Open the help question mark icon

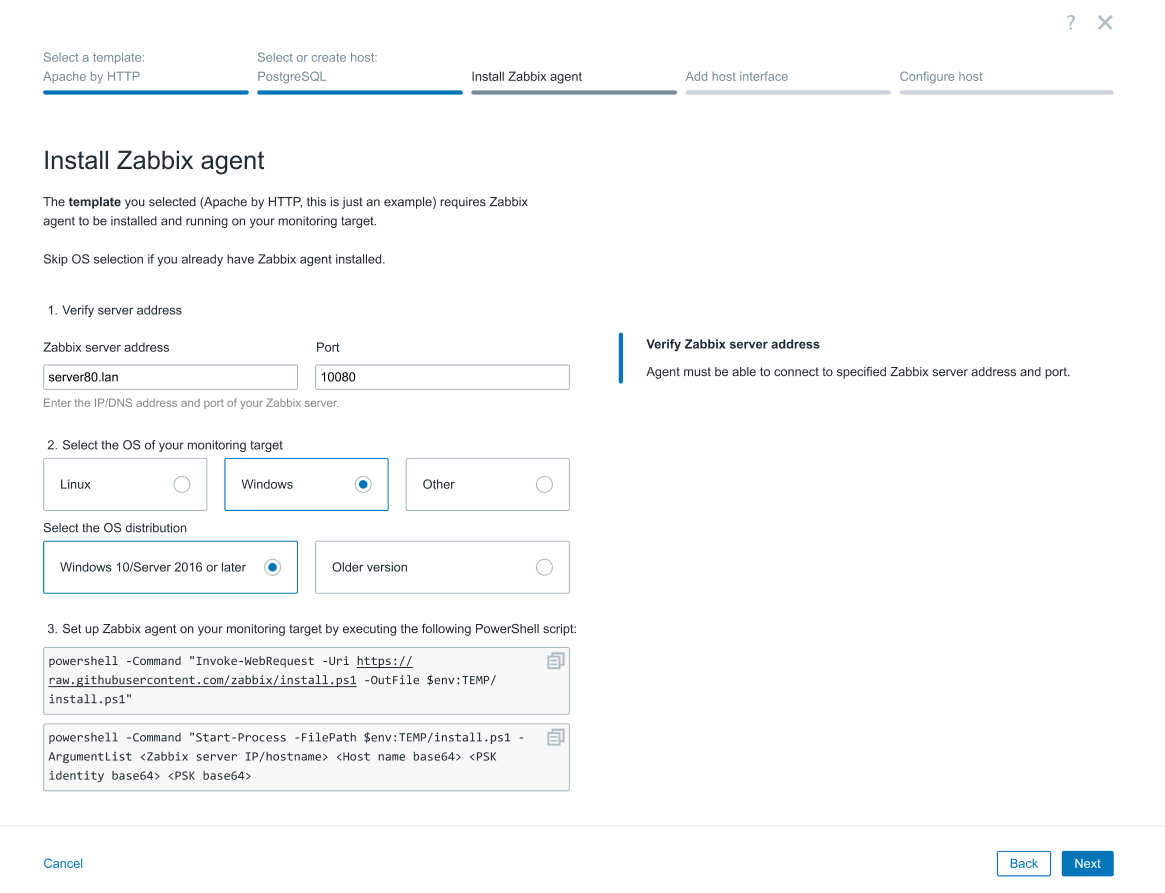pos(1071,23)
